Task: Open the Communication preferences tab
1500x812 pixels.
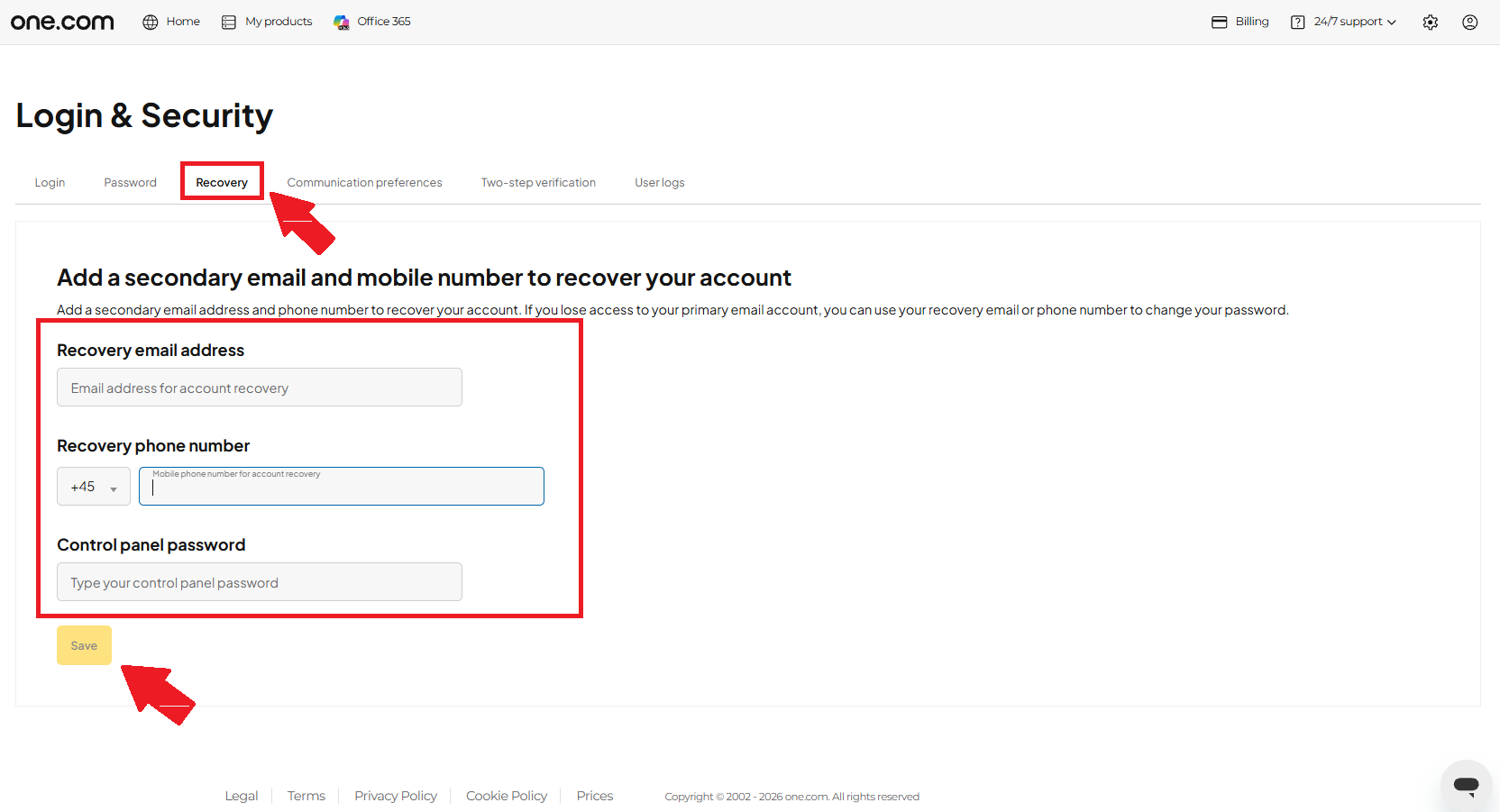Action: pos(364,182)
